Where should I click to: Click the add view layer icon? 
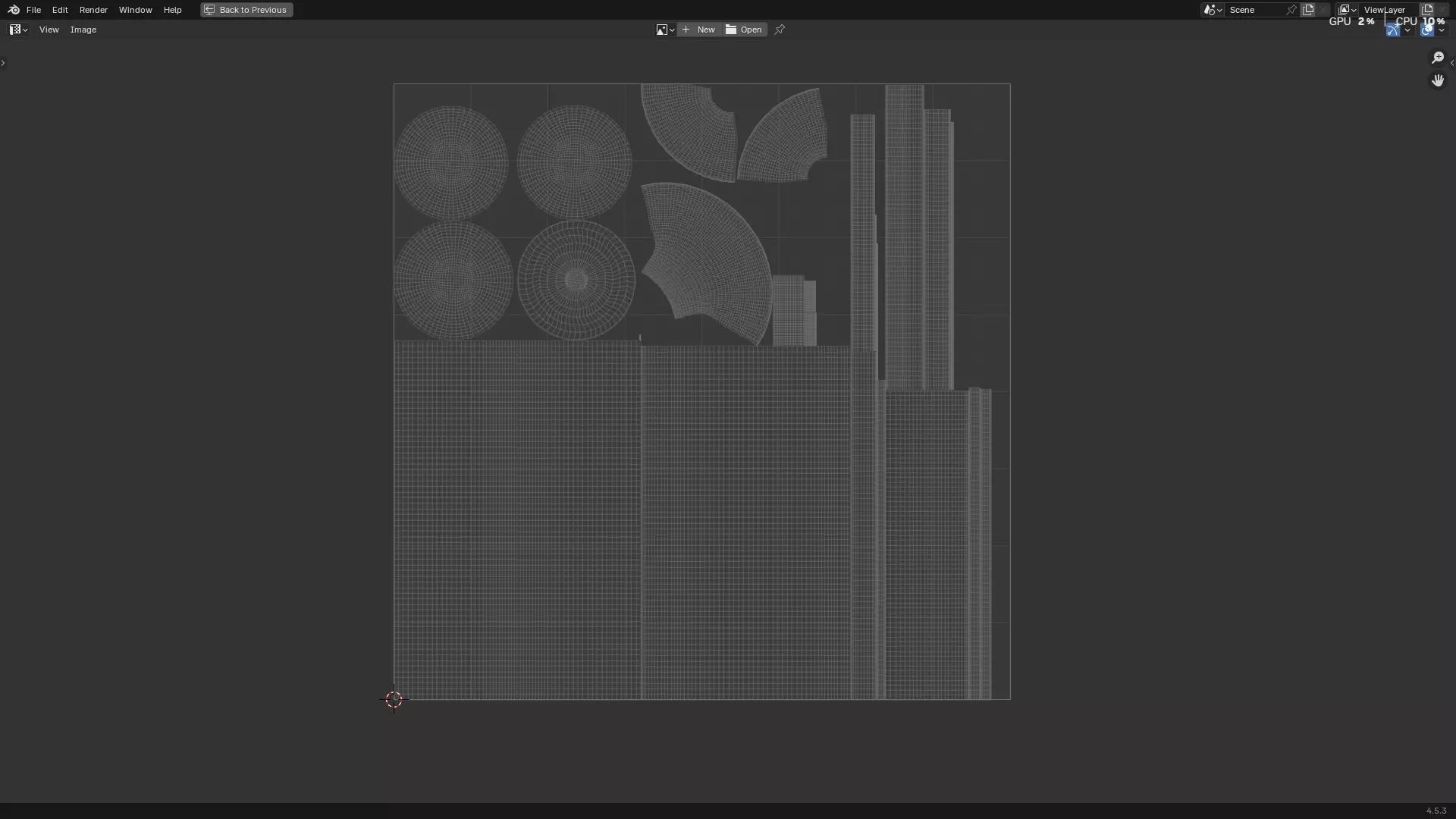coord(1427,10)
